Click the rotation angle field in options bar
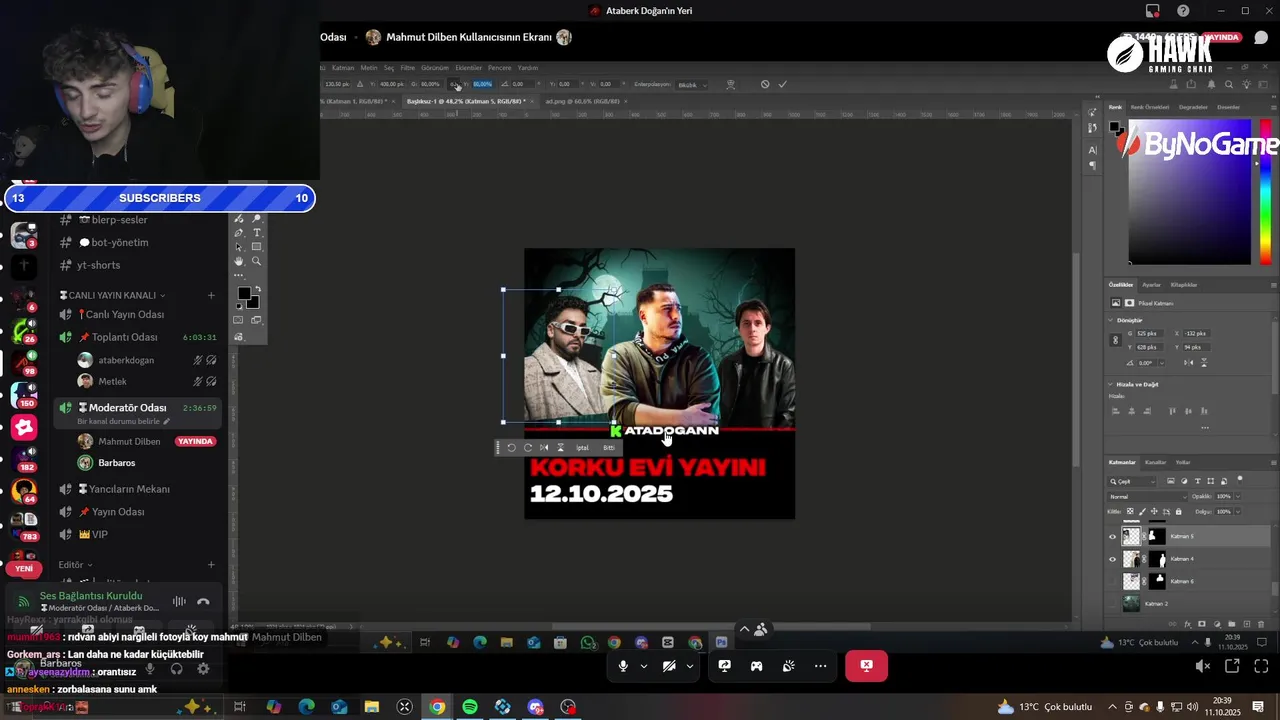1280x720 pixels. pos(521,84)
